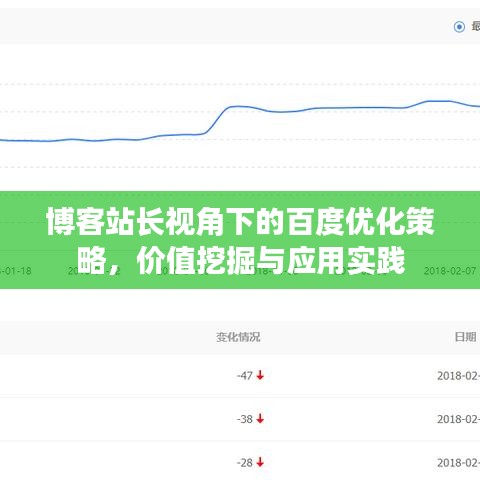Click the 变化情况 column header
The image size is (480, 480).
(238, 337)
